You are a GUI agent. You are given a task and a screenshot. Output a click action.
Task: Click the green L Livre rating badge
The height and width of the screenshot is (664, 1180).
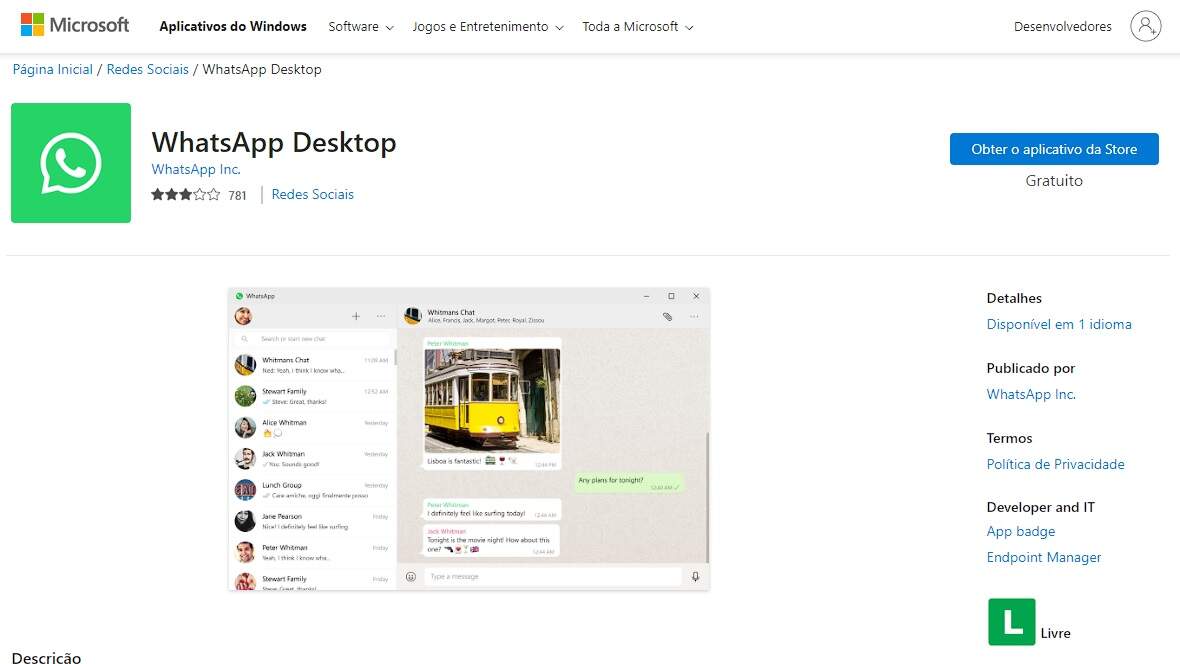click(1011, 622)
